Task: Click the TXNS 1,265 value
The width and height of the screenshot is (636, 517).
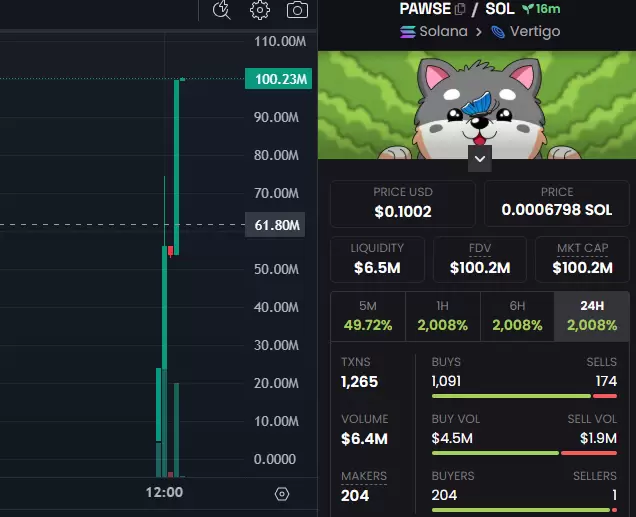Action: 359,382
